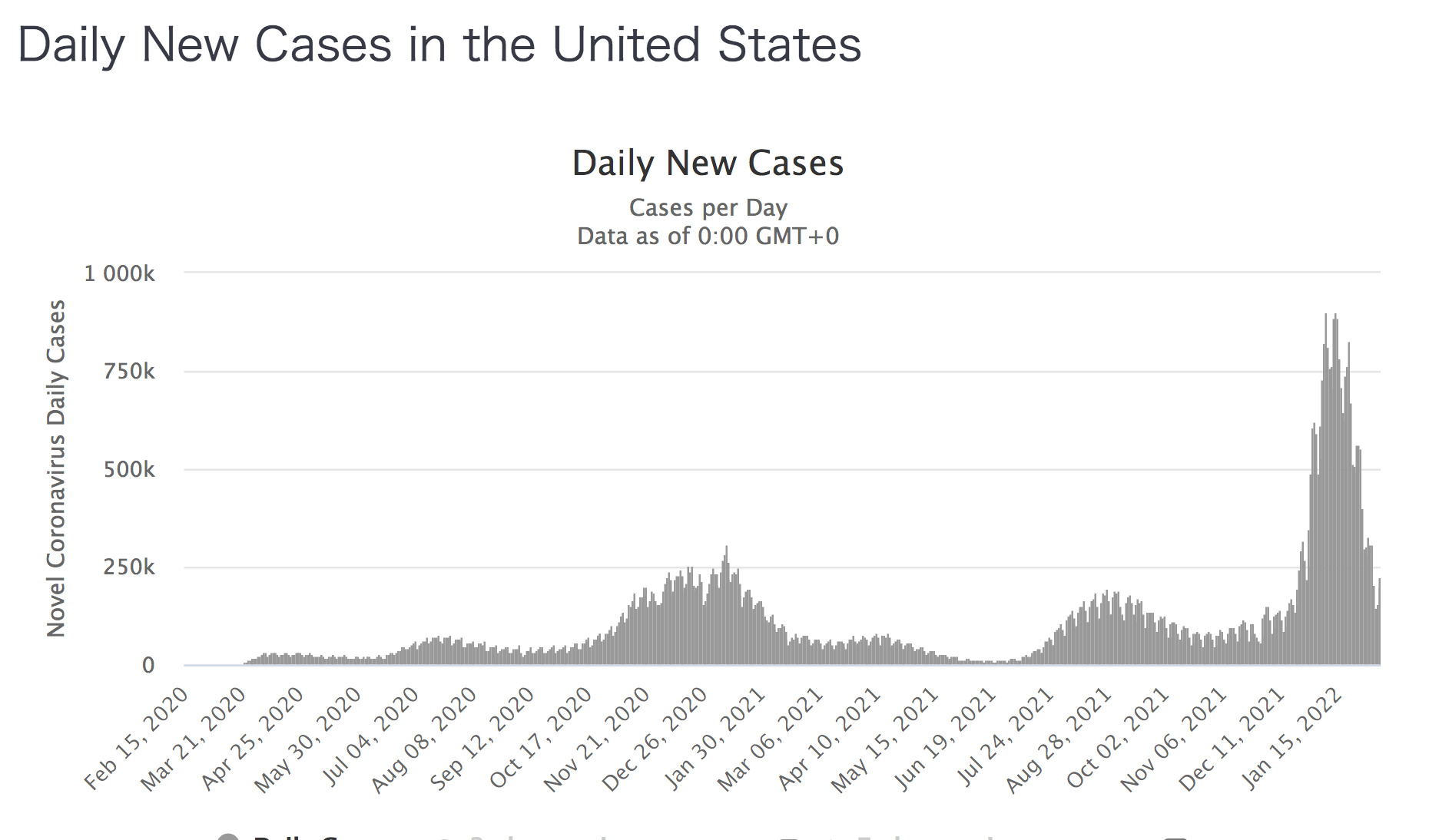Click the 1 000k y-axis label

coord(119,273)
